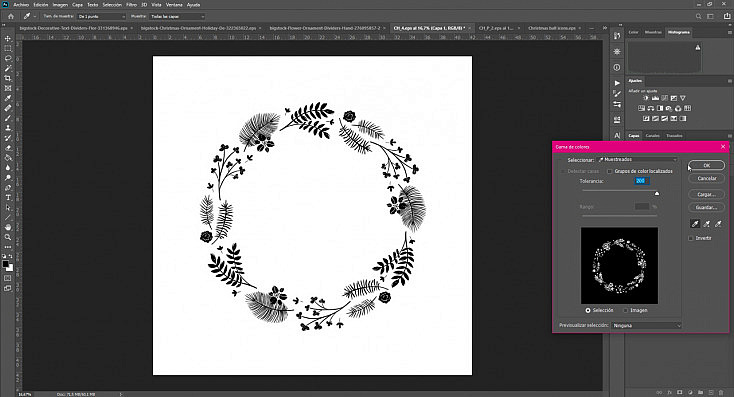
Task: Open the Histograma panel options menu
Action: click(729, 32)
